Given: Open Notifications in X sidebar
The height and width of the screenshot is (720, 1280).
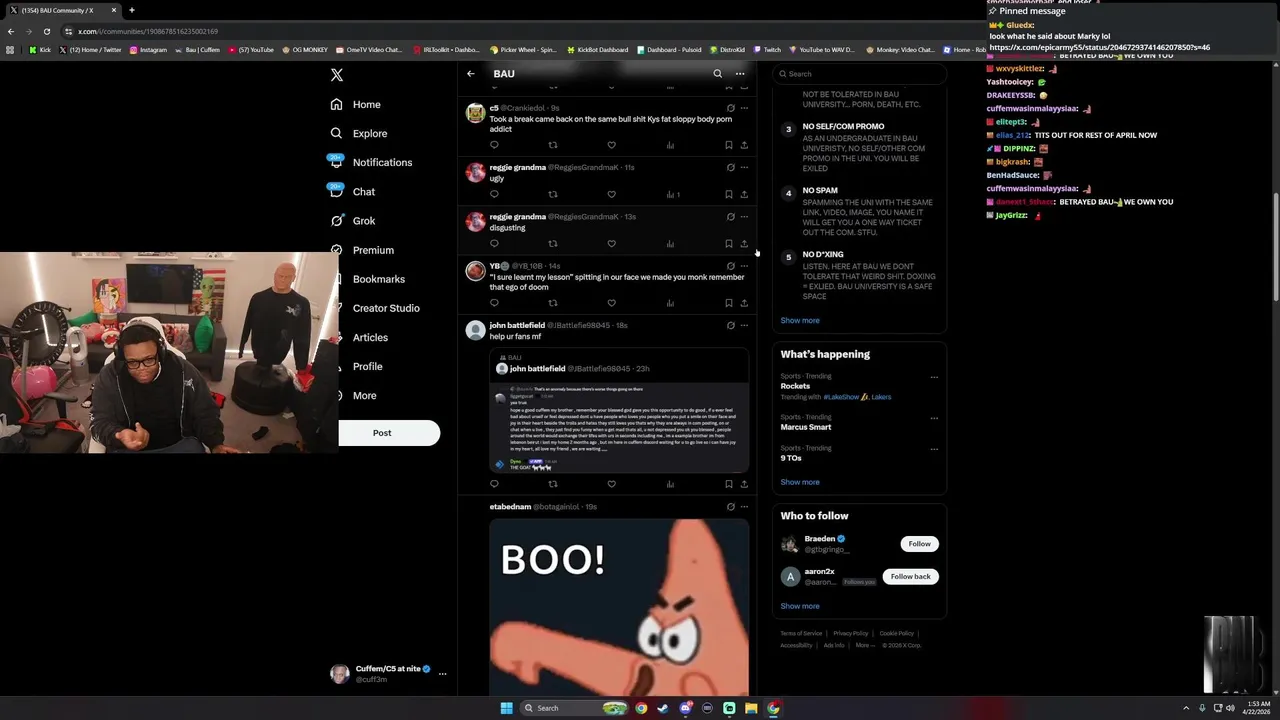Looking at the screenshot, I should tap(370, 162).
